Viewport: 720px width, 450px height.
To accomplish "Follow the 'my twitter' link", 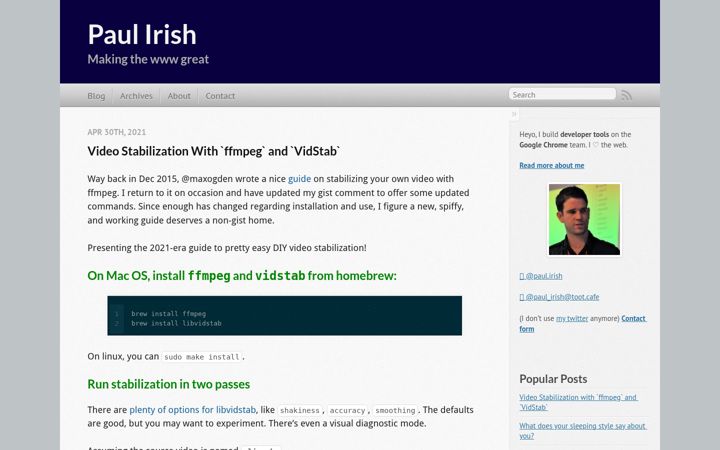I will click(572, 318).
